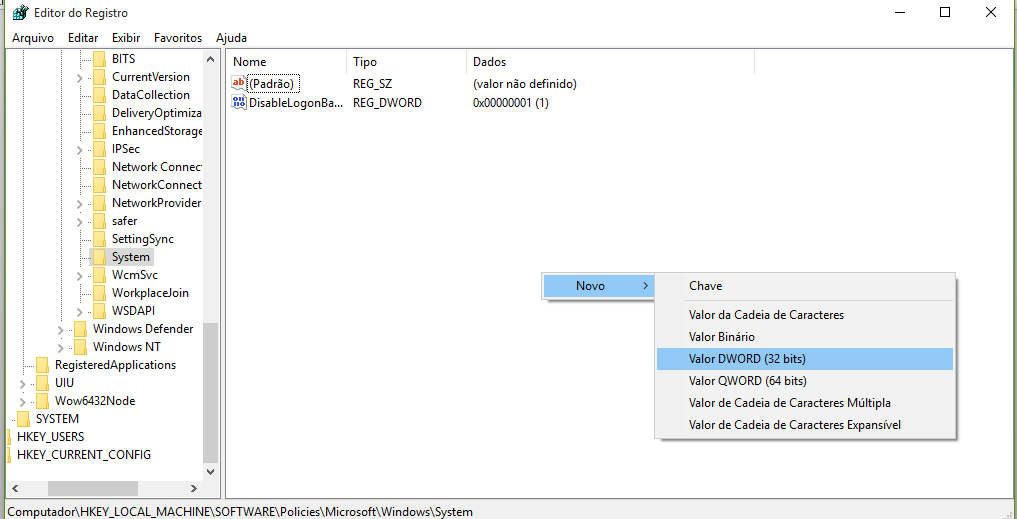Click the WorkplaceJoin folder icon
The image size is (1017, 519).
(99, 293)
